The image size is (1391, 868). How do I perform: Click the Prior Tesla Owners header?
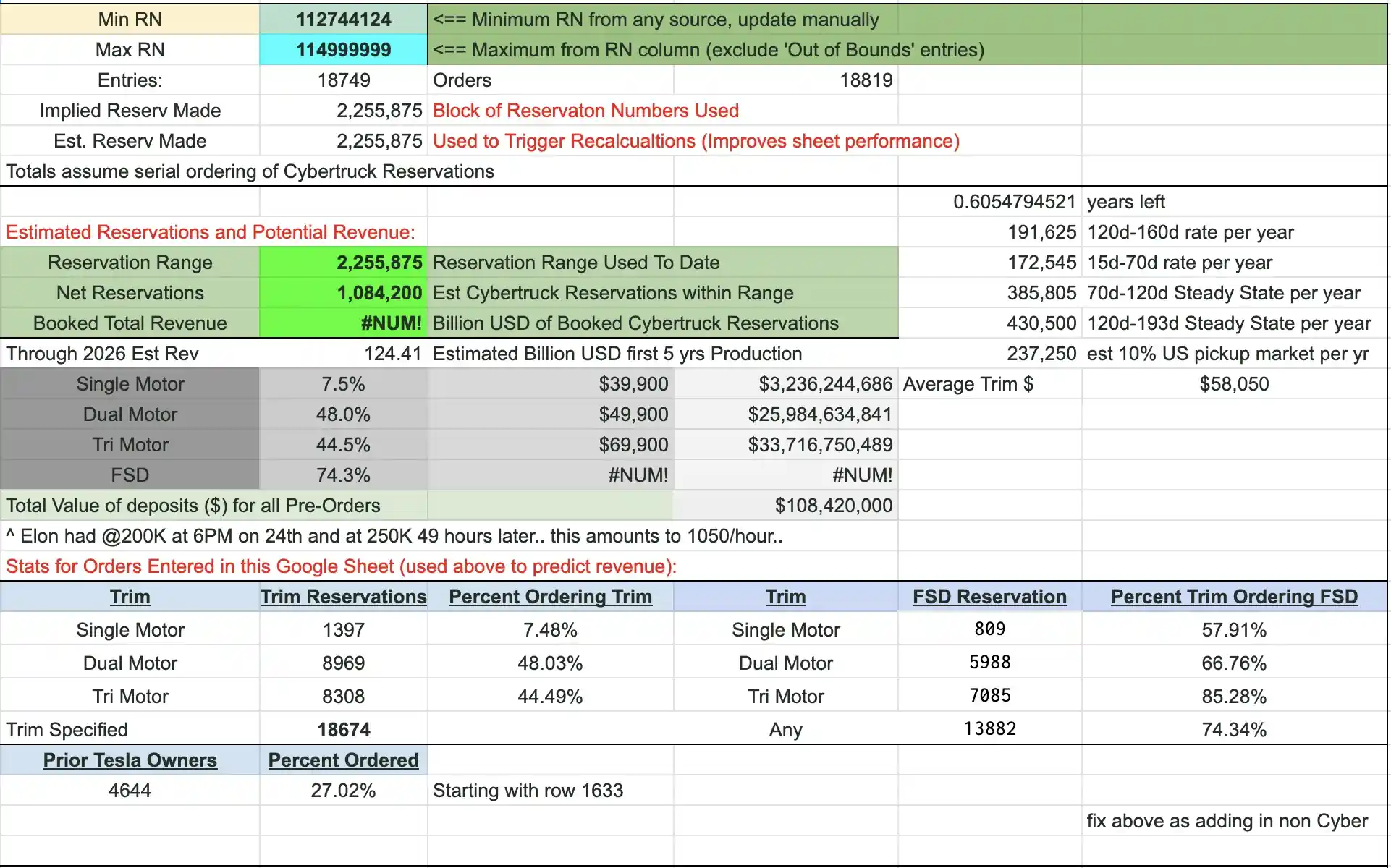[x=130, y=760]
